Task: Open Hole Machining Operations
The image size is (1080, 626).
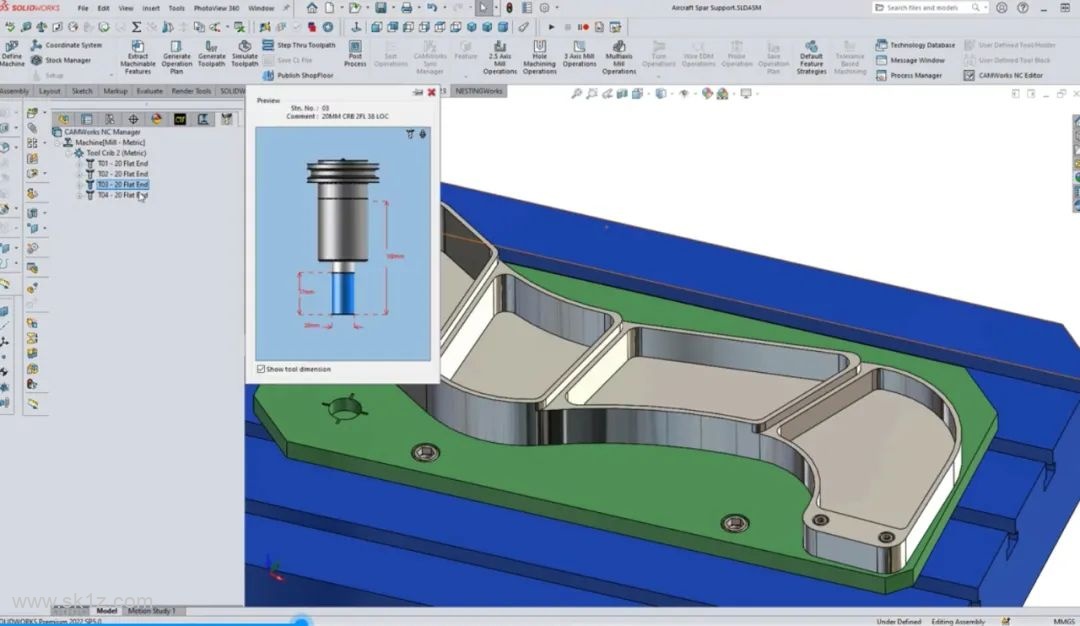Action: 539,56
